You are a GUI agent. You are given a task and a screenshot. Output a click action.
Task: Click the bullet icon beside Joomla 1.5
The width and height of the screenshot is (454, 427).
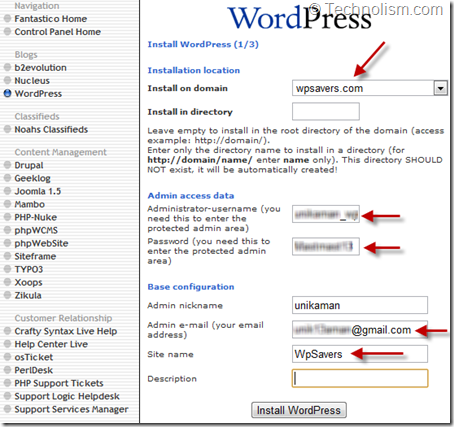(7, 191)
